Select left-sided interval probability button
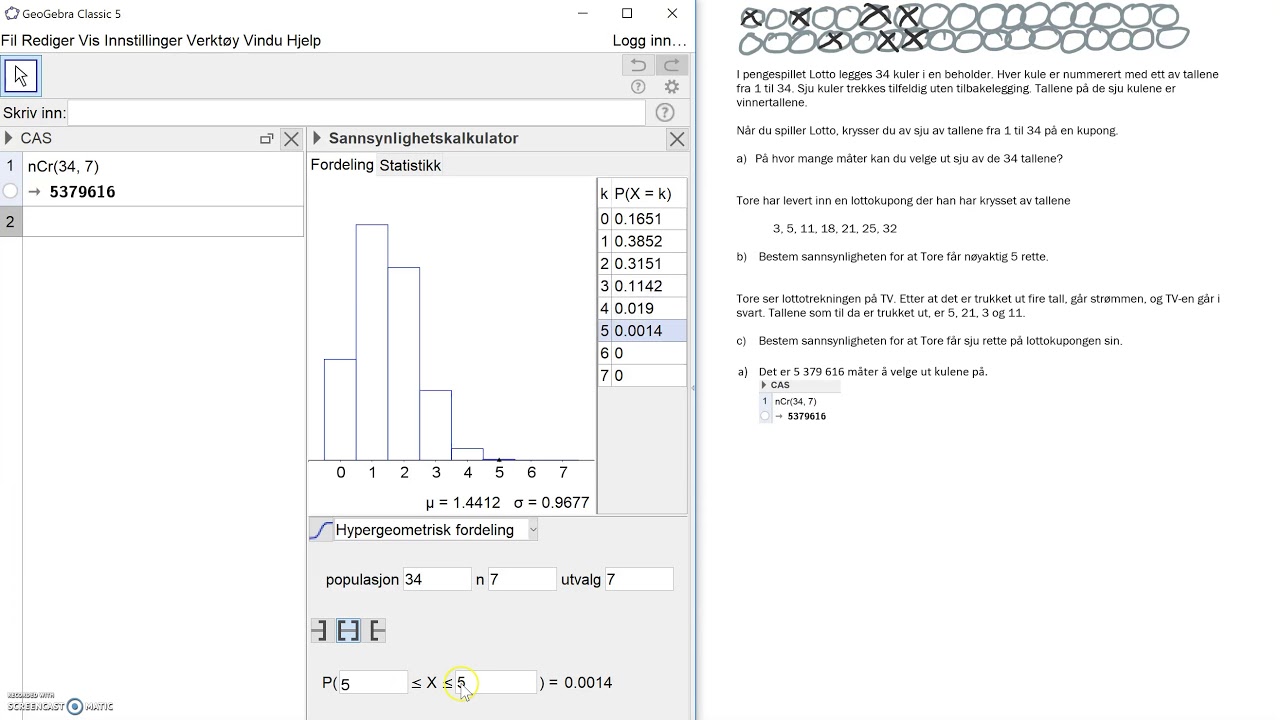 pyautogui.click(x=319, y=630)
